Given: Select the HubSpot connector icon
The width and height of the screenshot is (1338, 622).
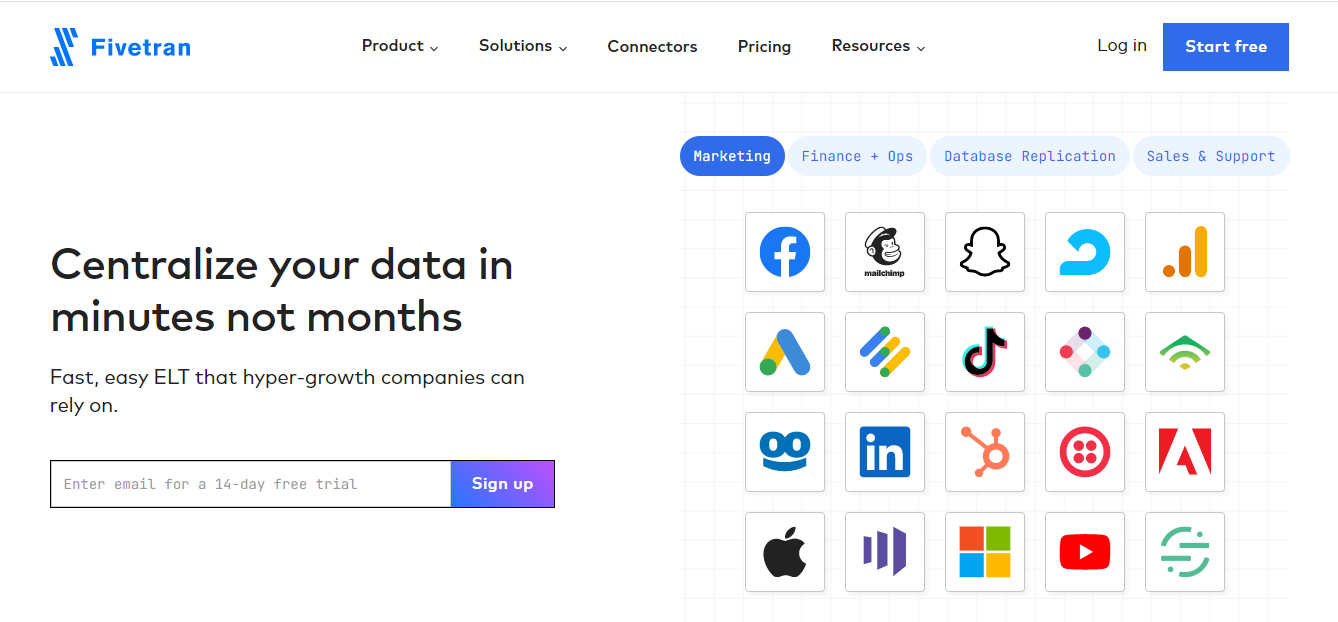Looking at the screenshot, I should pos(985,452).
